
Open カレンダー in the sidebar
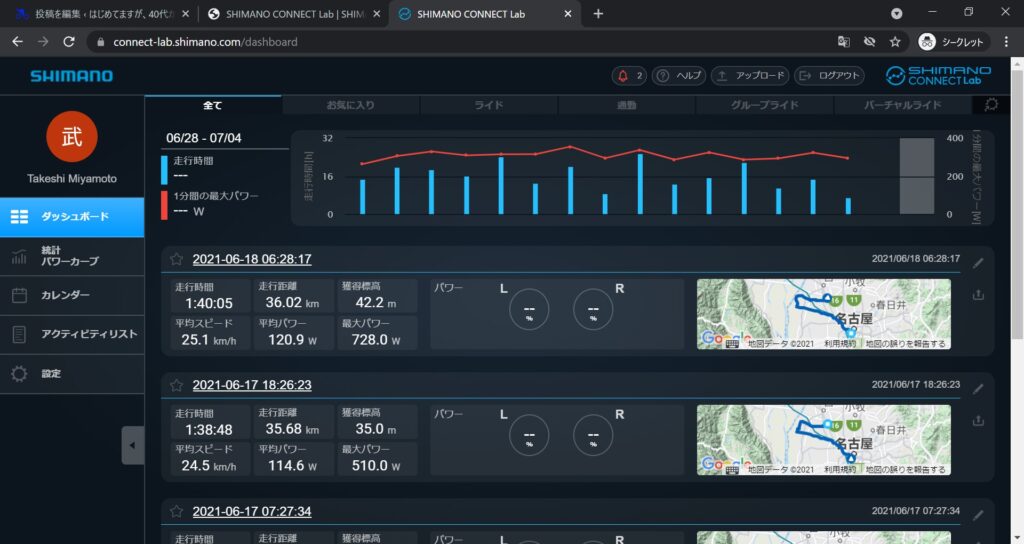click(x=65, y=295)
